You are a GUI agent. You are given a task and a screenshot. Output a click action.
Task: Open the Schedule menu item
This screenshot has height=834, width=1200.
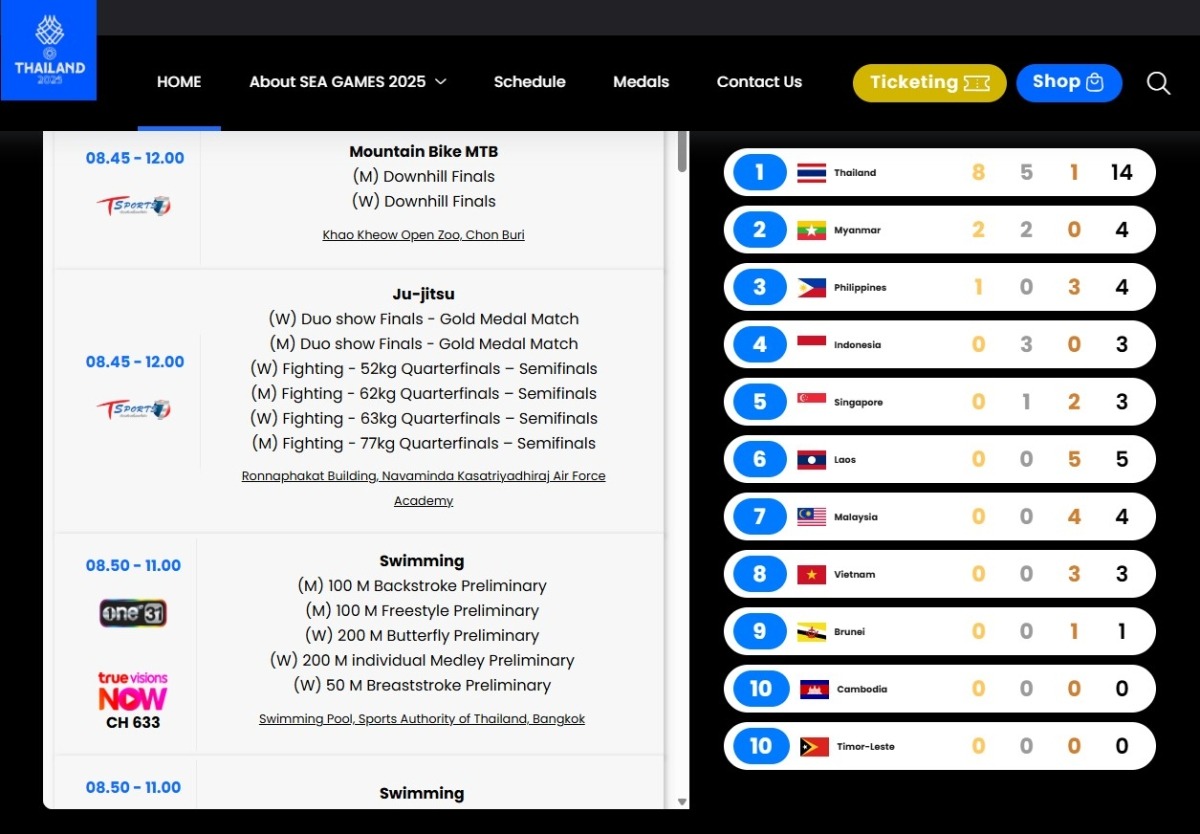pos(529,82)
